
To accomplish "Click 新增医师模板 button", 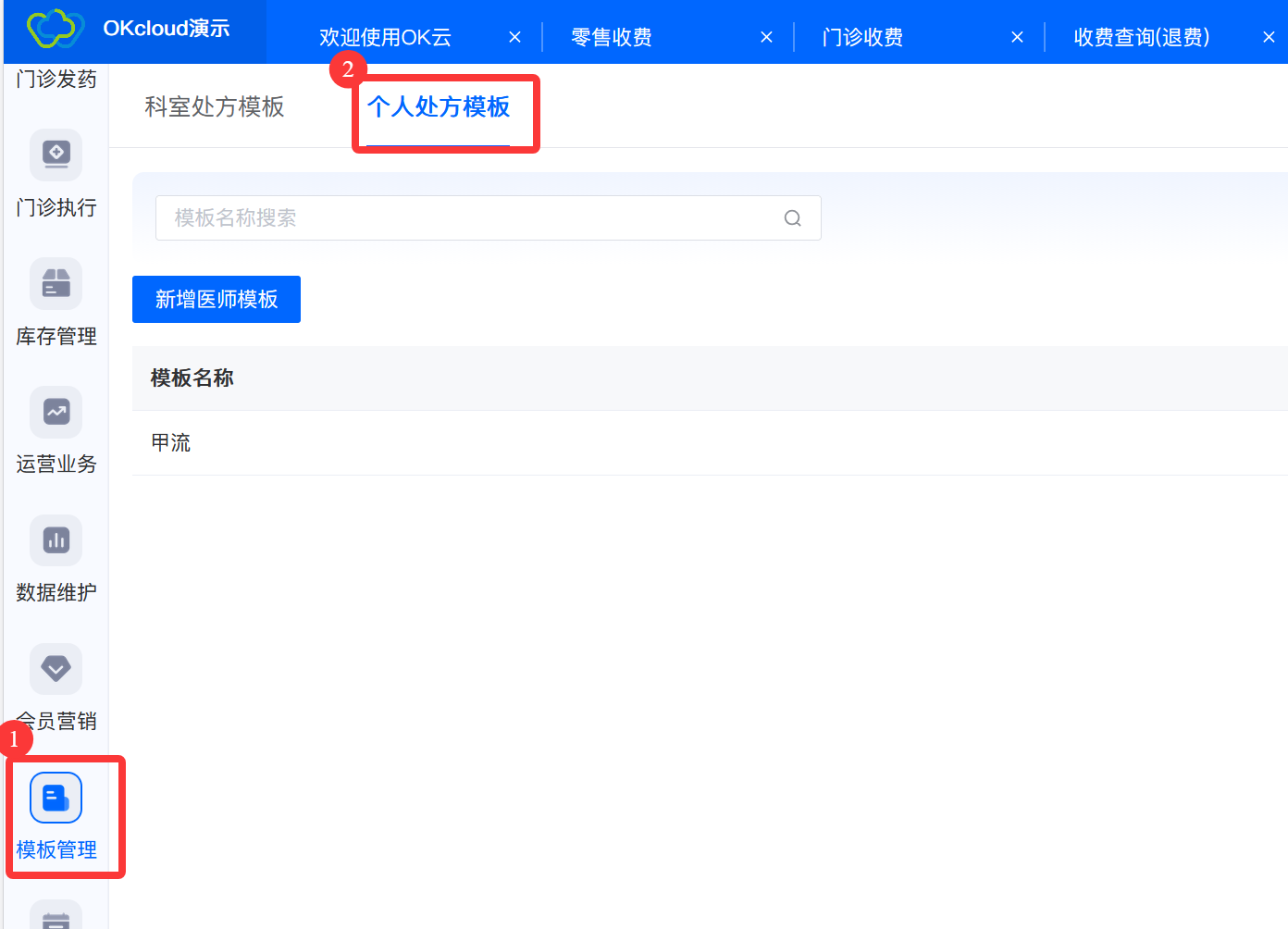I will tap(217, 300).
